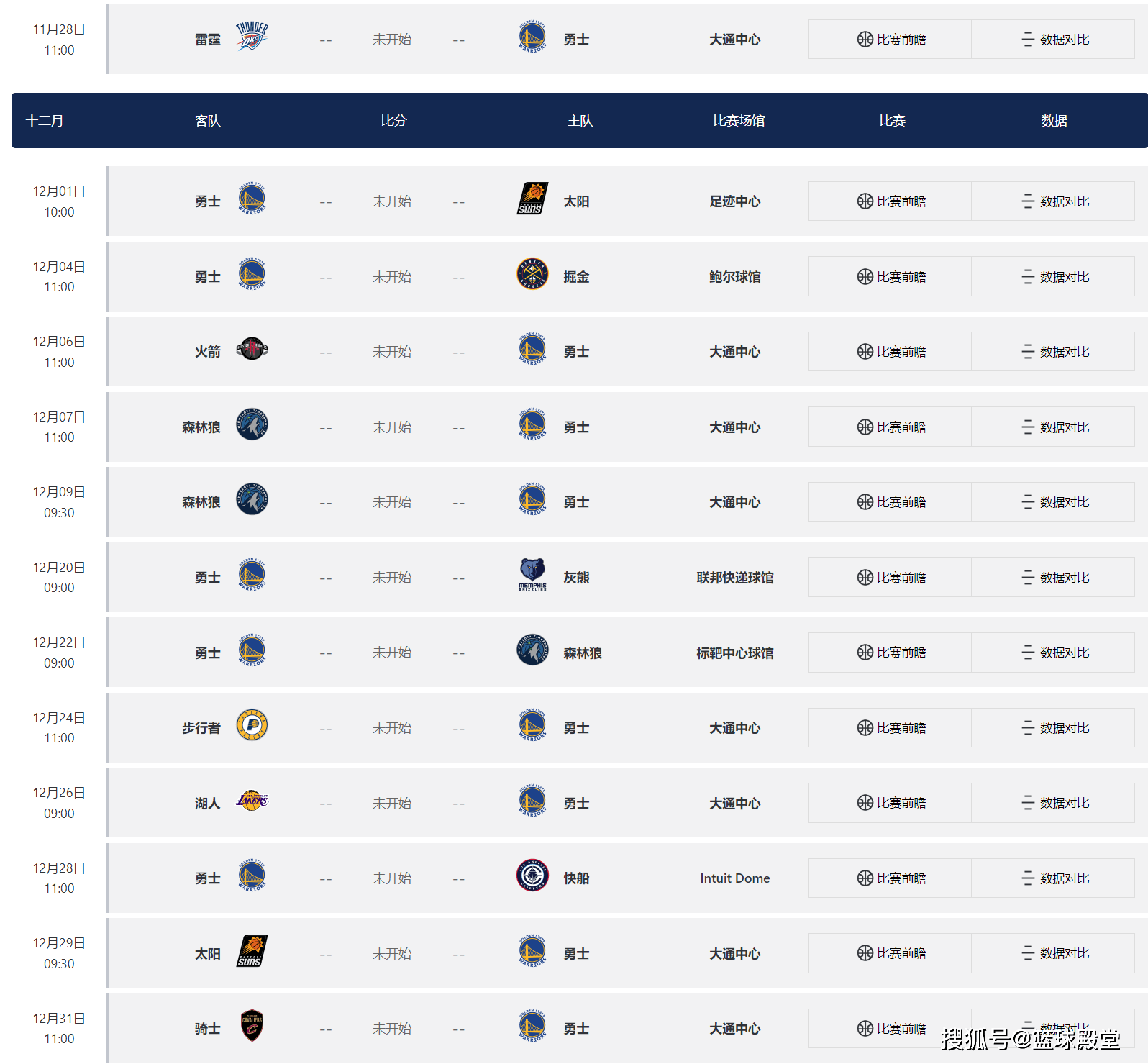
Task: Click Intuit Dome venue name
Action: coord(735,878)
